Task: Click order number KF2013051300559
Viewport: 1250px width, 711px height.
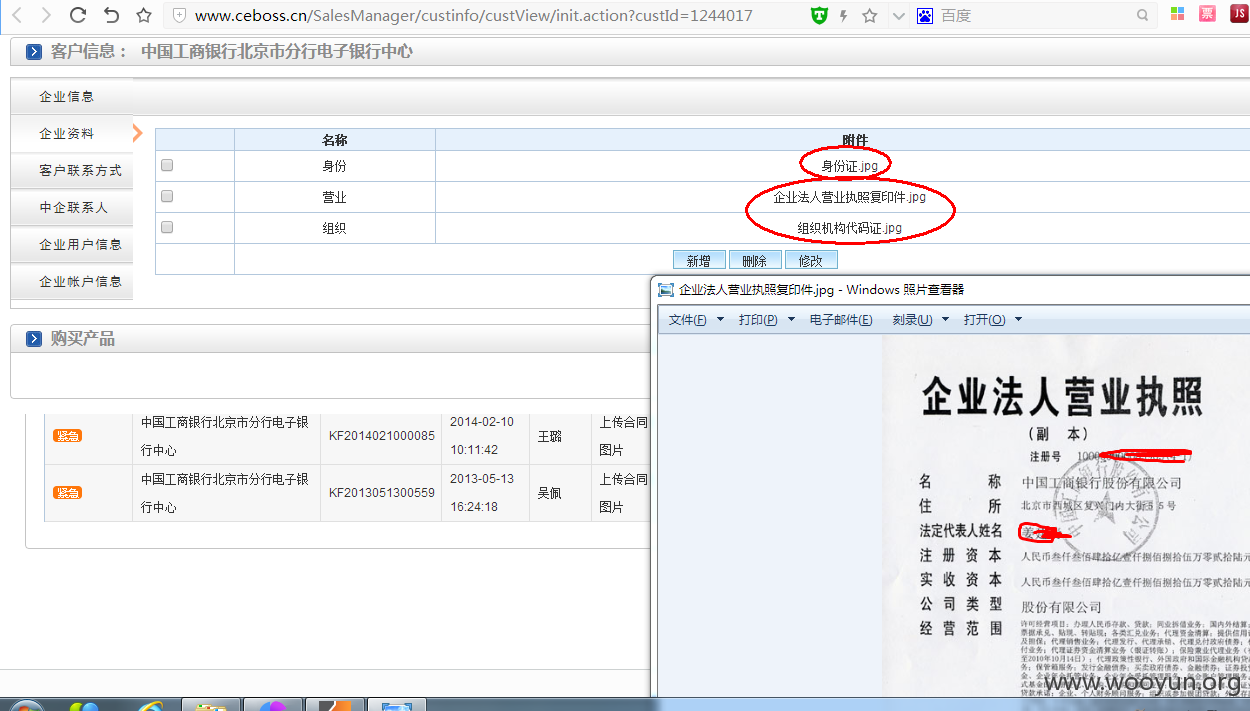Action: tap(382, 493)
